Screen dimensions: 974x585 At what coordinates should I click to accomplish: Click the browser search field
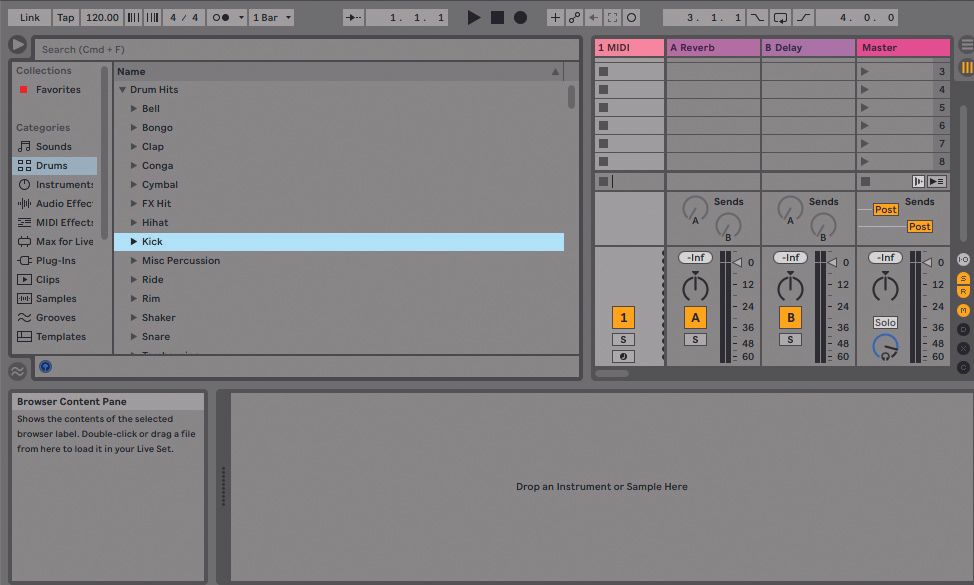pyautogui.click(x=300, y=48)
